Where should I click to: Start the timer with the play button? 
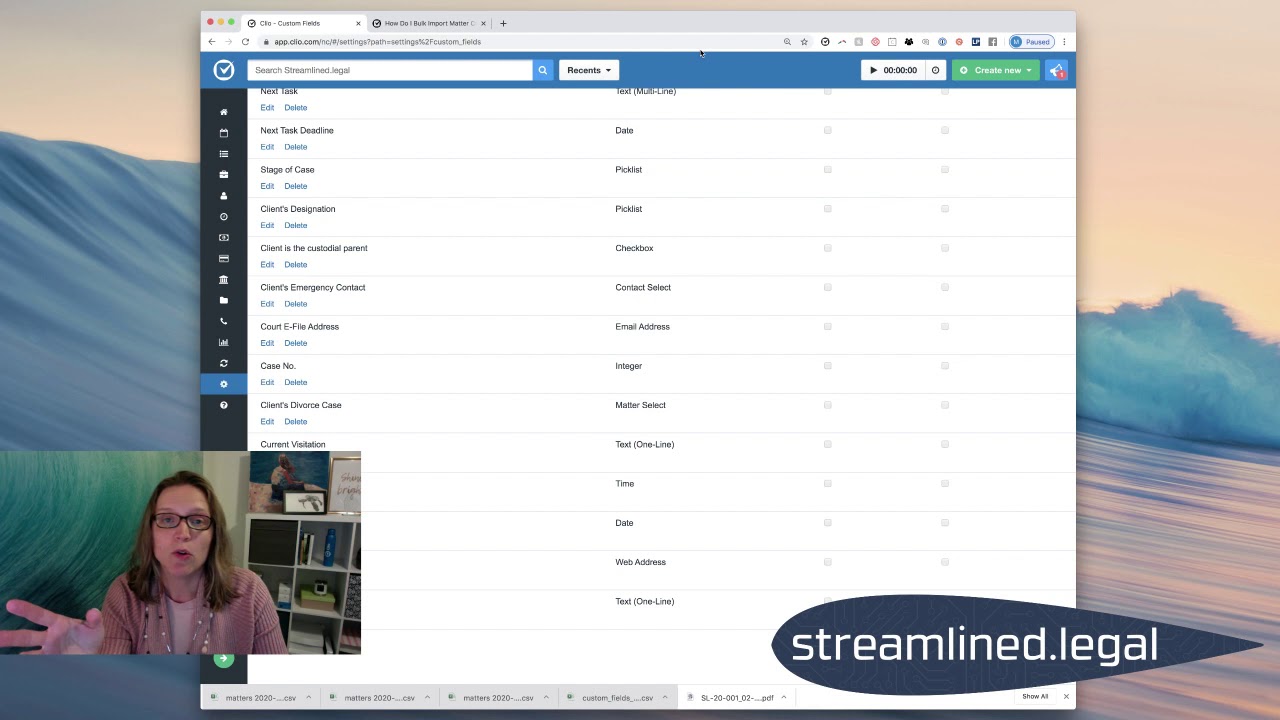pyautogui.click(x=873, y=70)
